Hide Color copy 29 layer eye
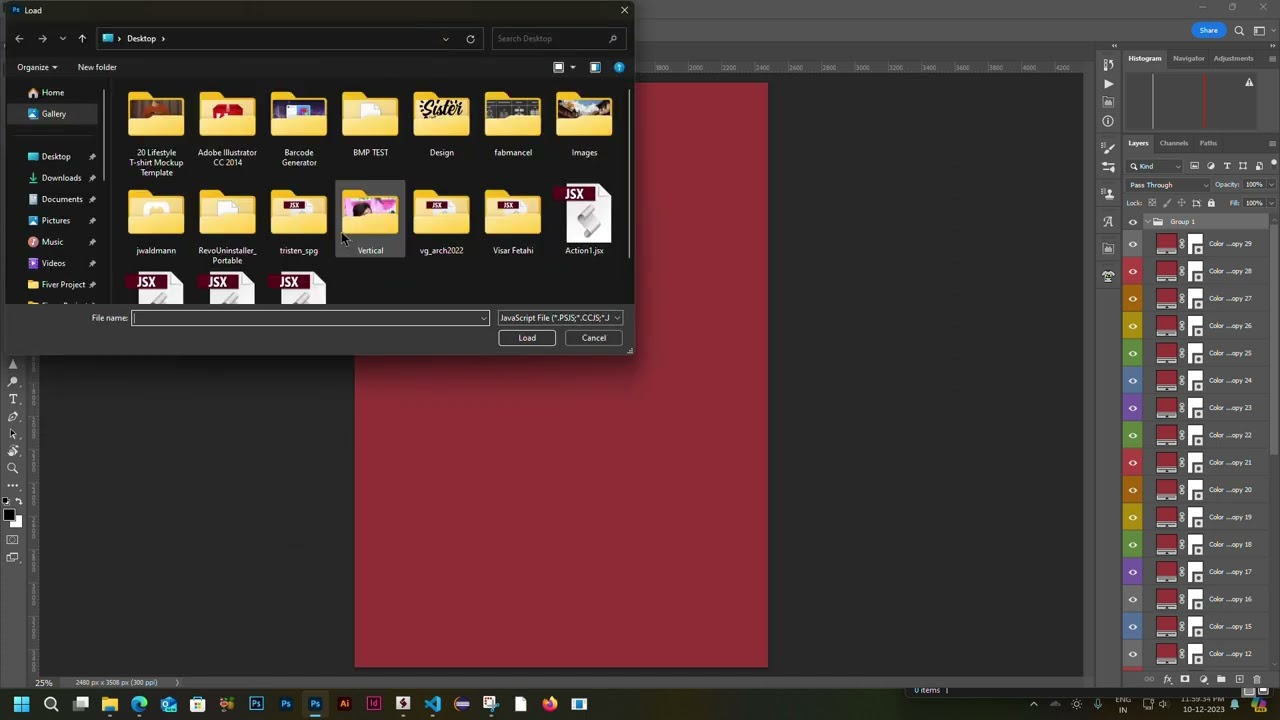Viewport: 1280px width, 720px height. pyautogui.click(x=1133, y=244)
